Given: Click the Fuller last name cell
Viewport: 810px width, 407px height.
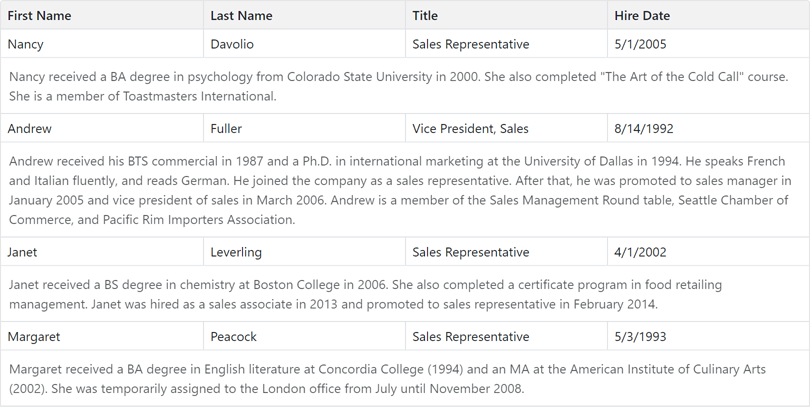Looking at the screenshot, I should pyautogui.click(x=226, y=129).
